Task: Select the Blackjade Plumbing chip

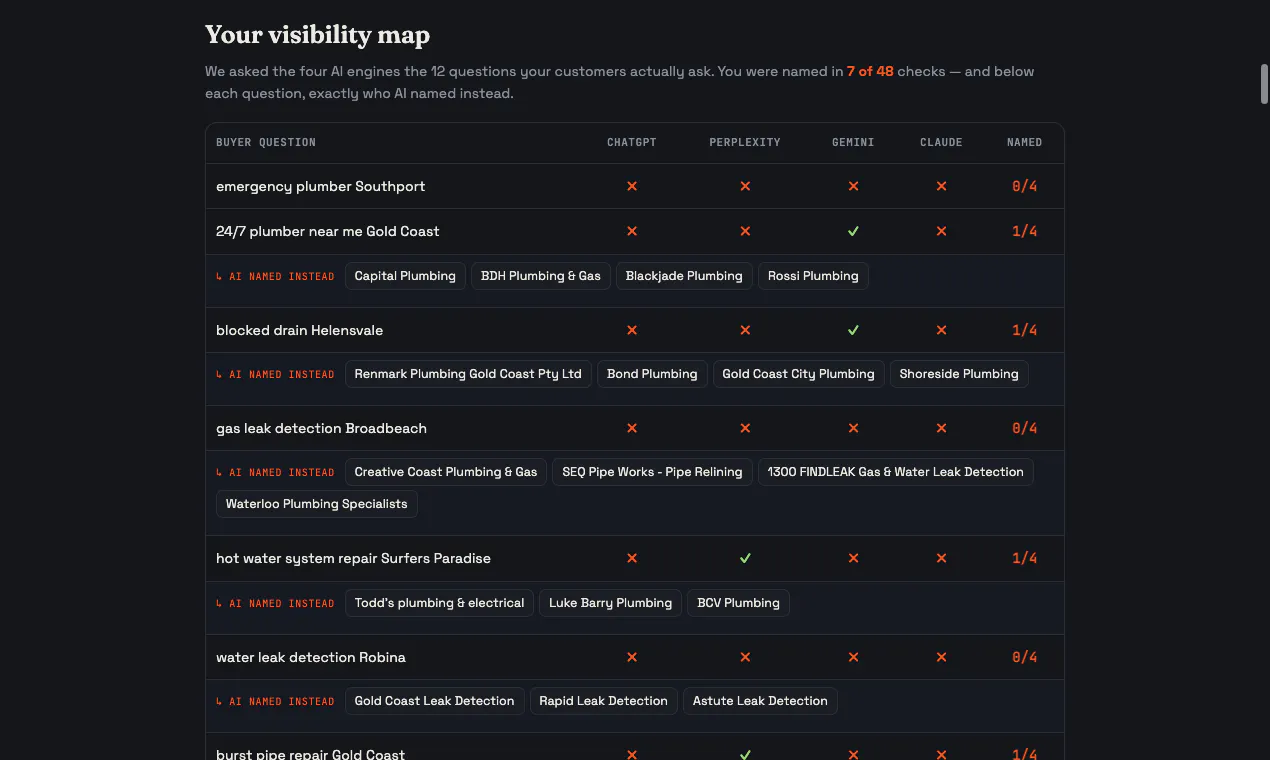Action: [684, 276]
